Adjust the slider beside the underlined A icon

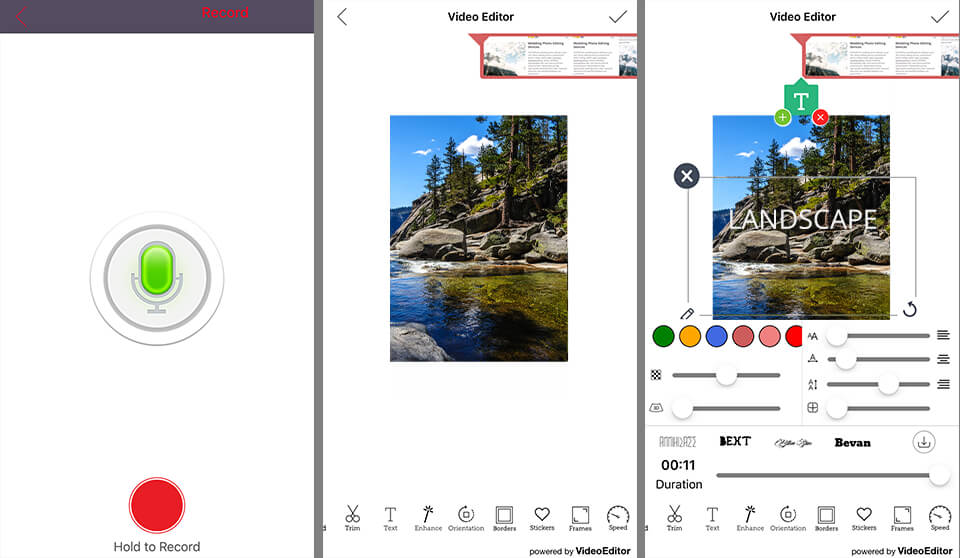878,360
